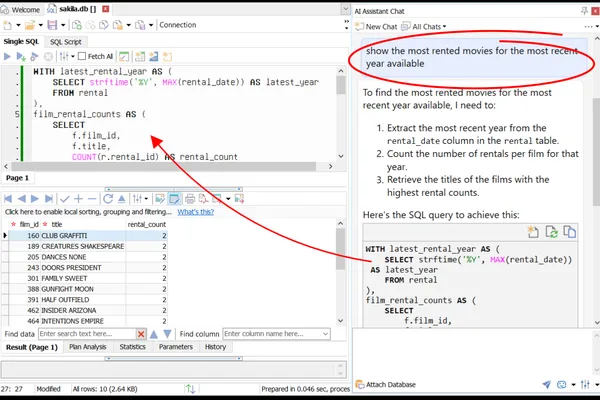Find next match with down triangle
The image size is (600, 400).
[x=167, y=334]
